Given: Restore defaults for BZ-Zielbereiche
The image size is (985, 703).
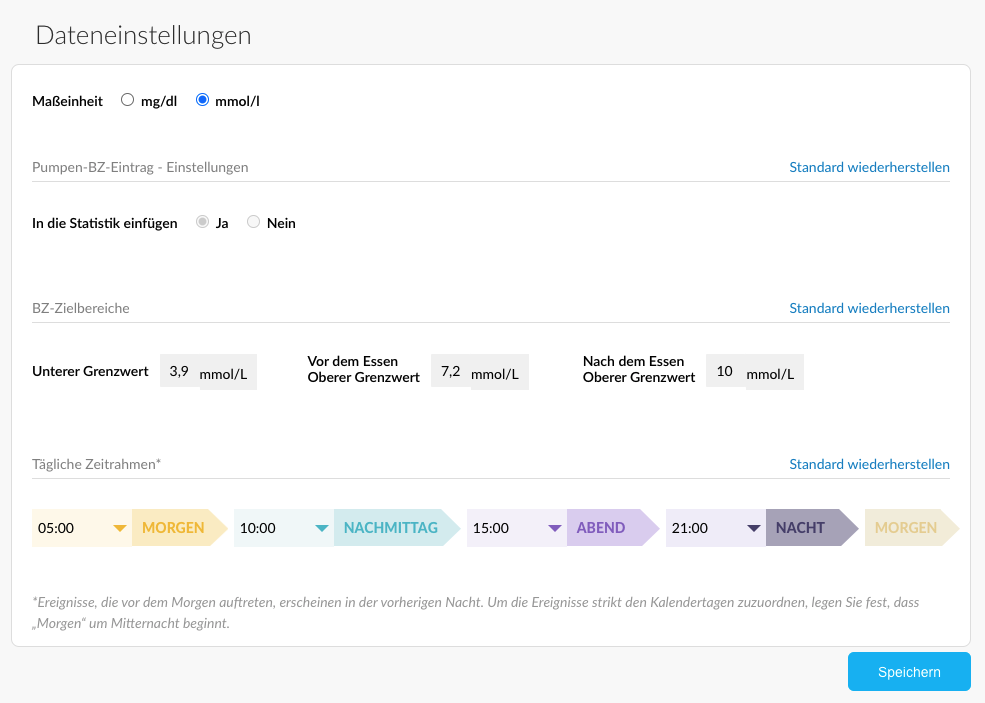Looking at the screenshot, I should (869, 308).
